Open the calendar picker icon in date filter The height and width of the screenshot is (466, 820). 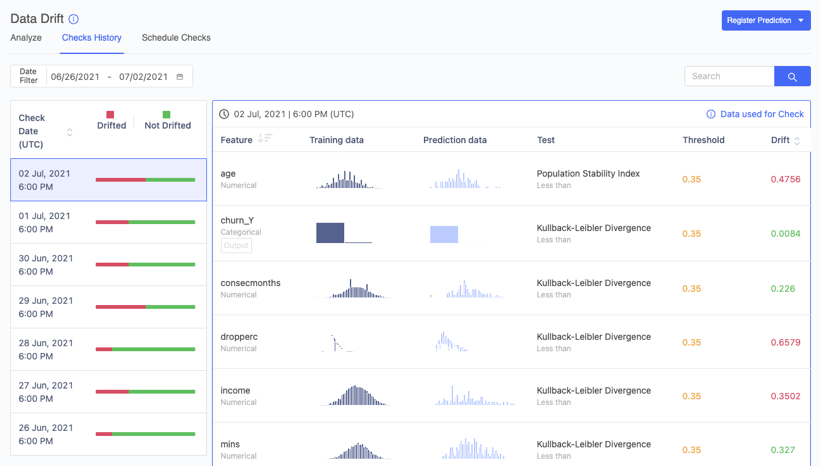click(180, 77)
